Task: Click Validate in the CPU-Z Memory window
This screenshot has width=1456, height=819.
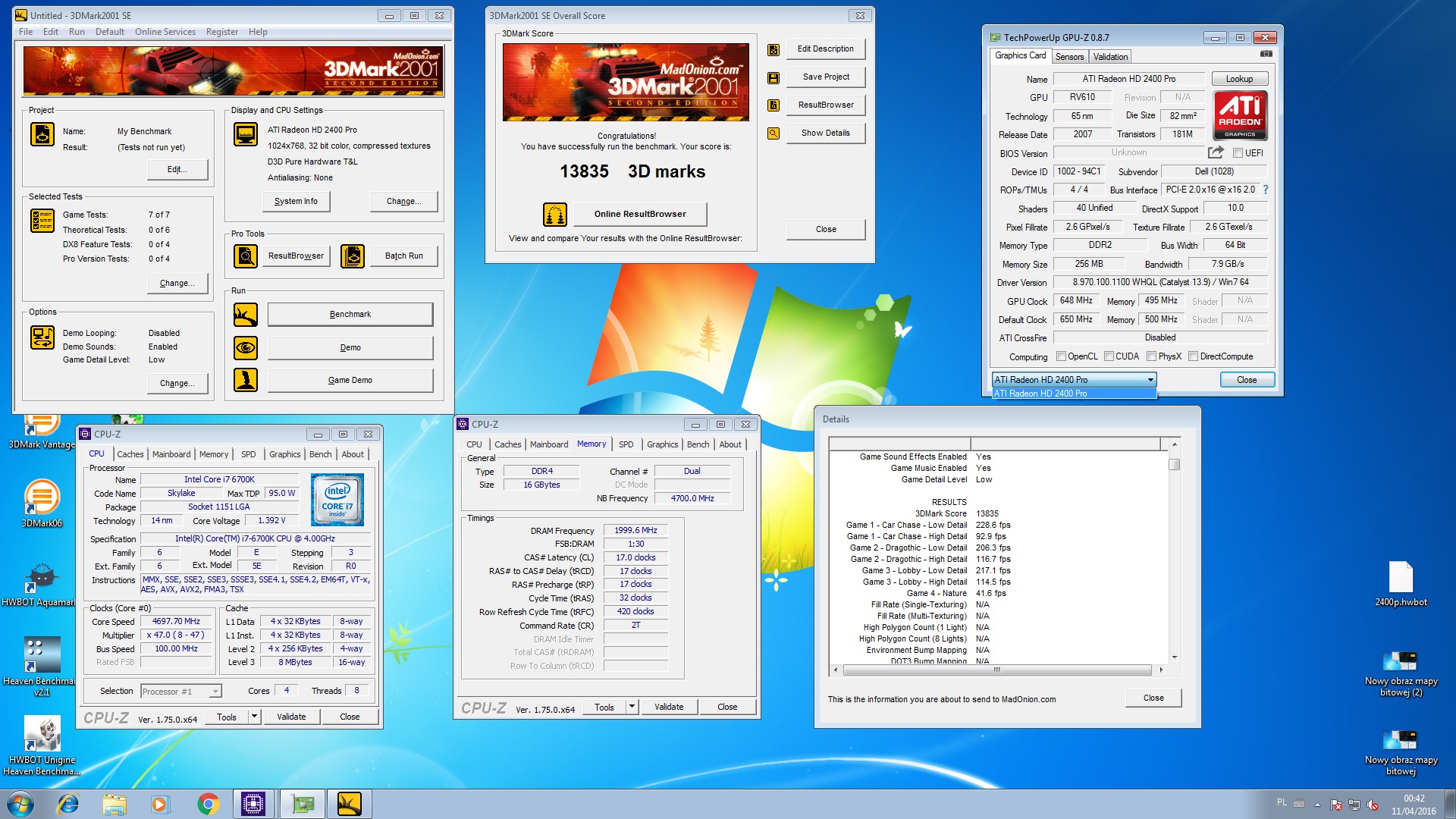Action: 669,707
